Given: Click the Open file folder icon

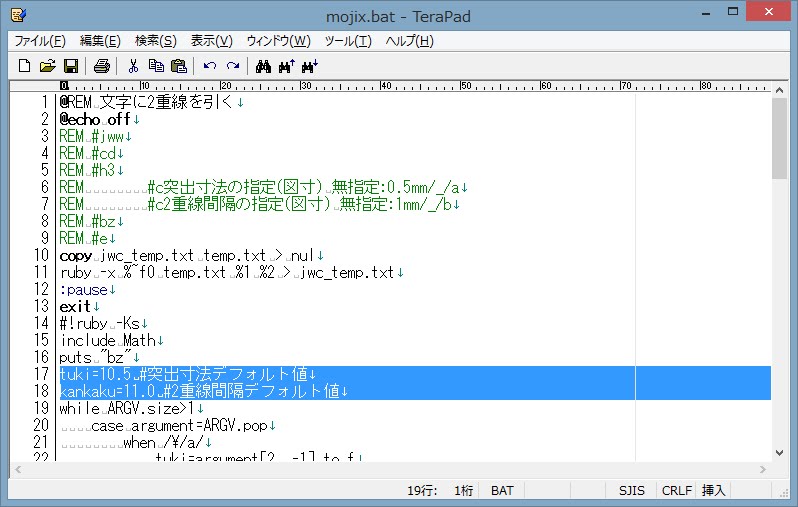Looking at the screenshot, I should [x=47, y=66].
